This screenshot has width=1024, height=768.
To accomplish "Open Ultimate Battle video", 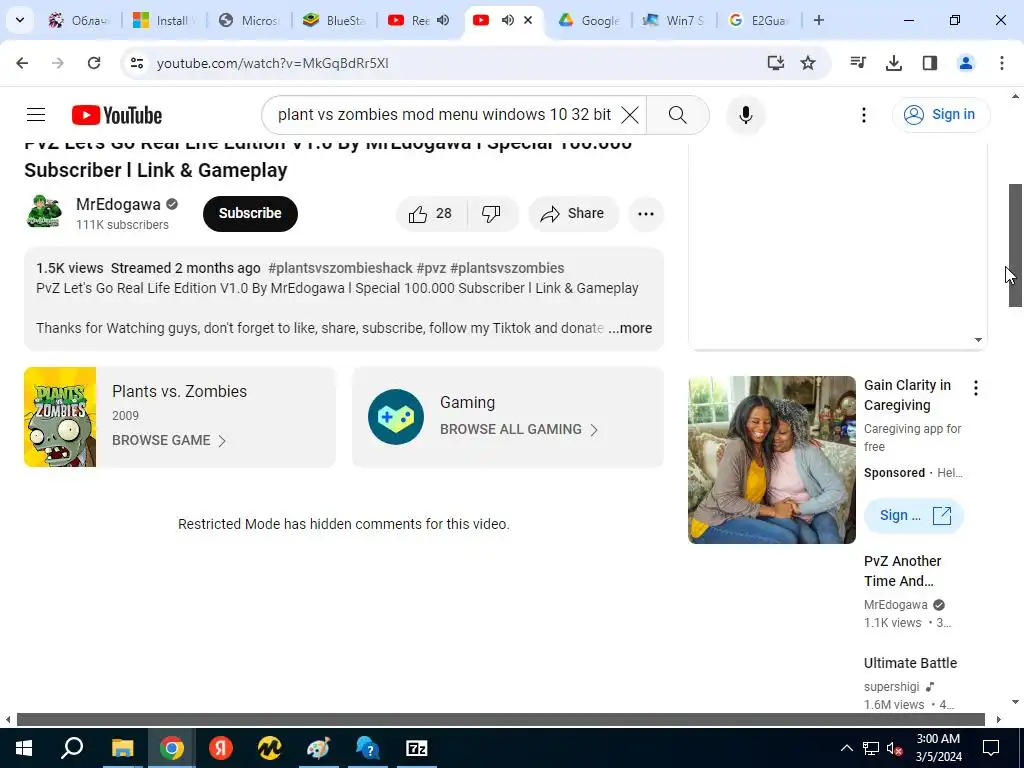I will [x=910, y=663].
